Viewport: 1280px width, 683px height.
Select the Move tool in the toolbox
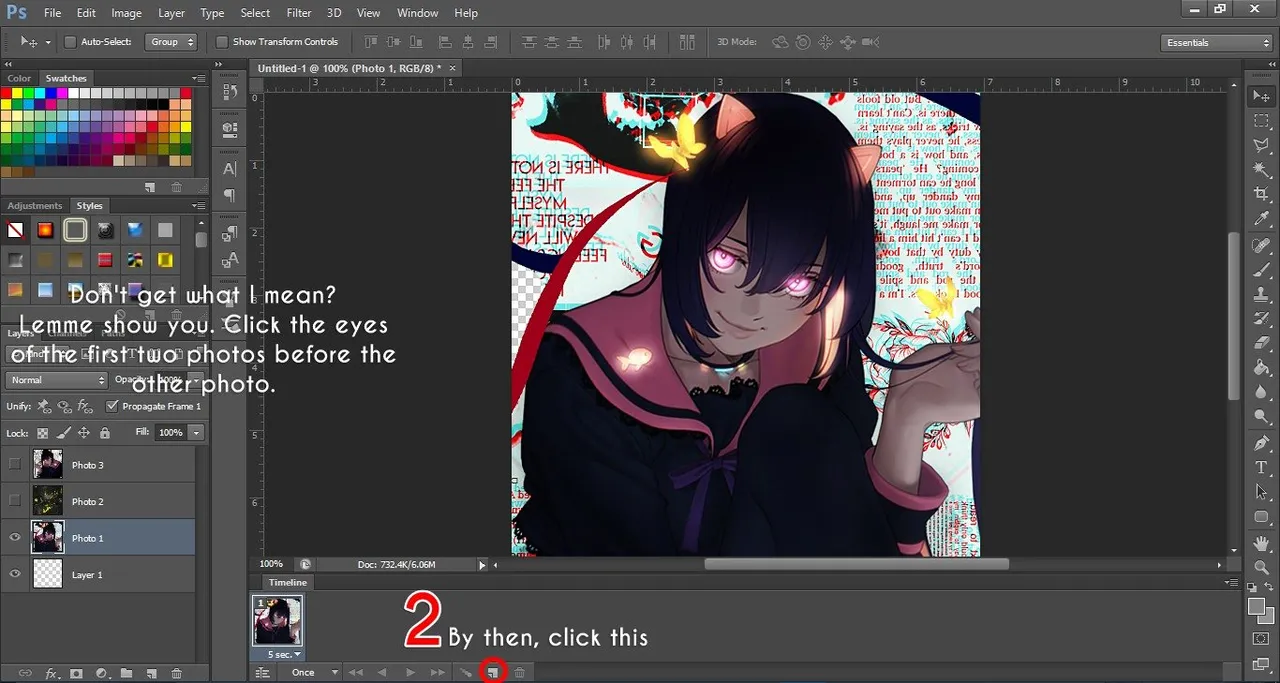point(1261,97)
